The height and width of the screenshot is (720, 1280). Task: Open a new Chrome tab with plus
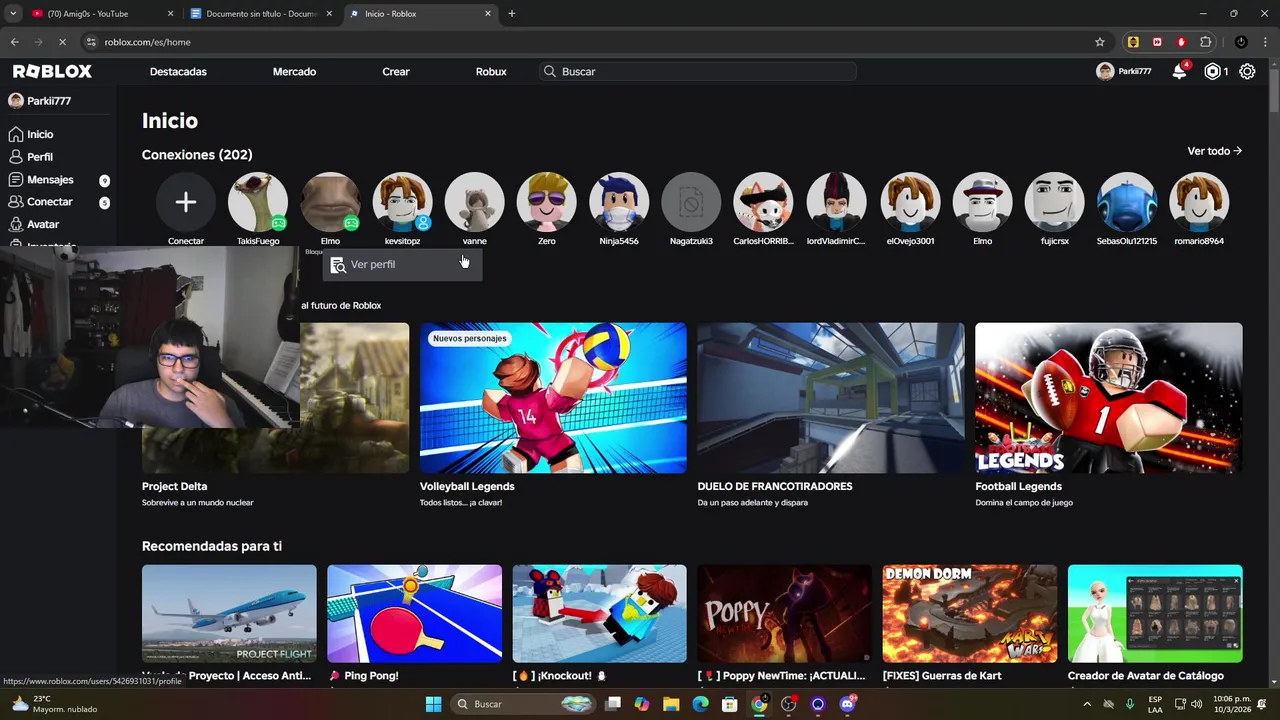(511, 14)
